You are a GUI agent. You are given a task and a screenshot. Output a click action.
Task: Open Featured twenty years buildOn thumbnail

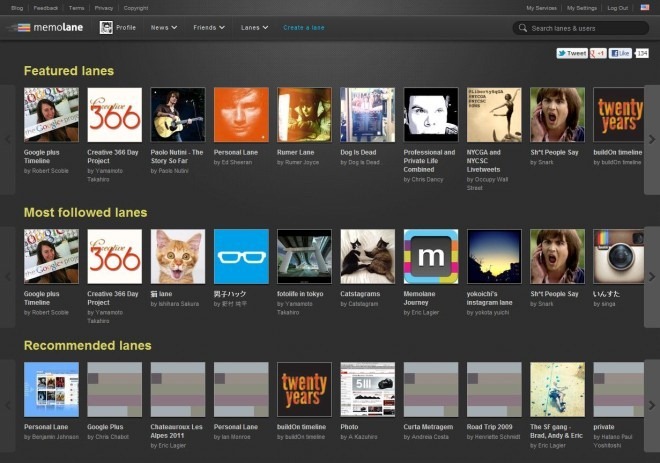click(618, 115)
